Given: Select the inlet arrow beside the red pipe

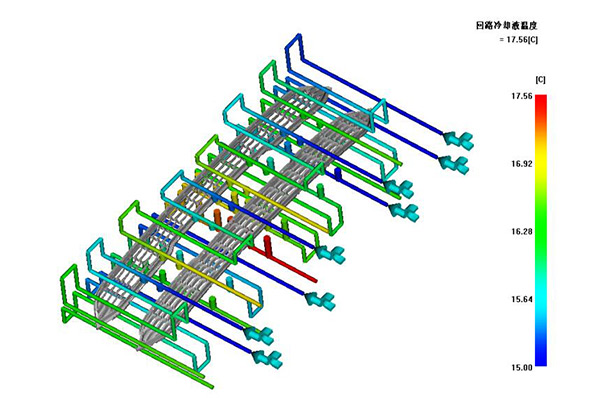Looking at the screenshot, I should [331, 254].
